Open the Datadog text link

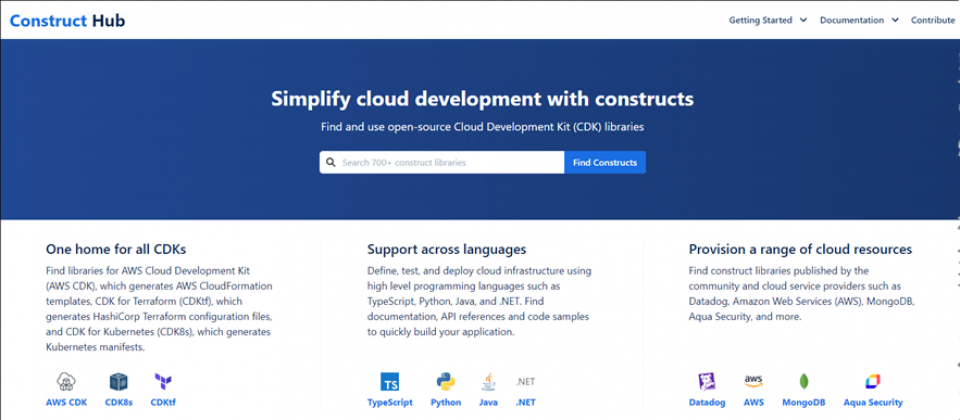click(x=707, y=403)
